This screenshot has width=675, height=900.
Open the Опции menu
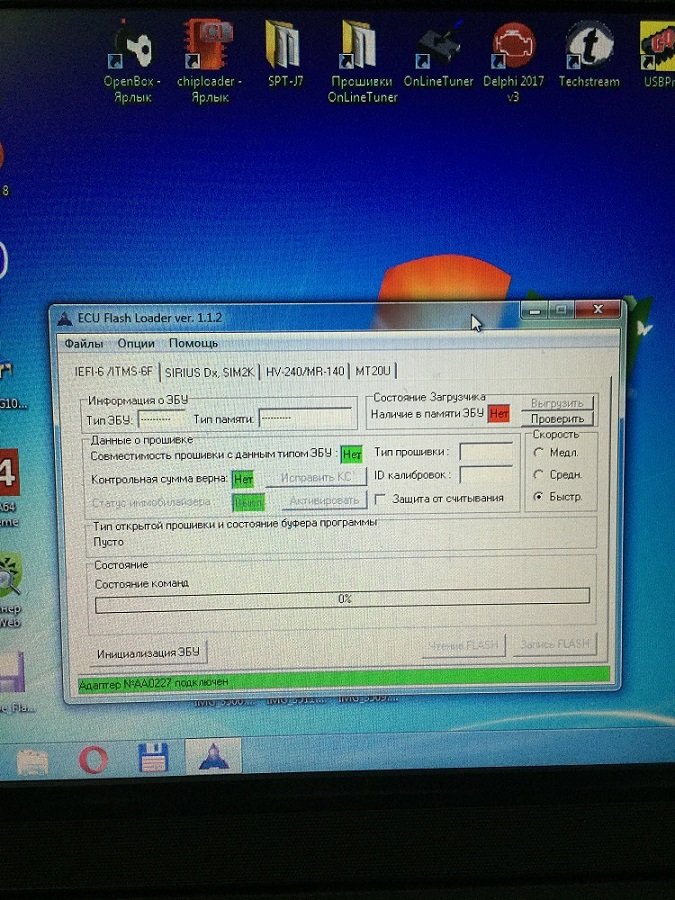click(x=136, y=343)
